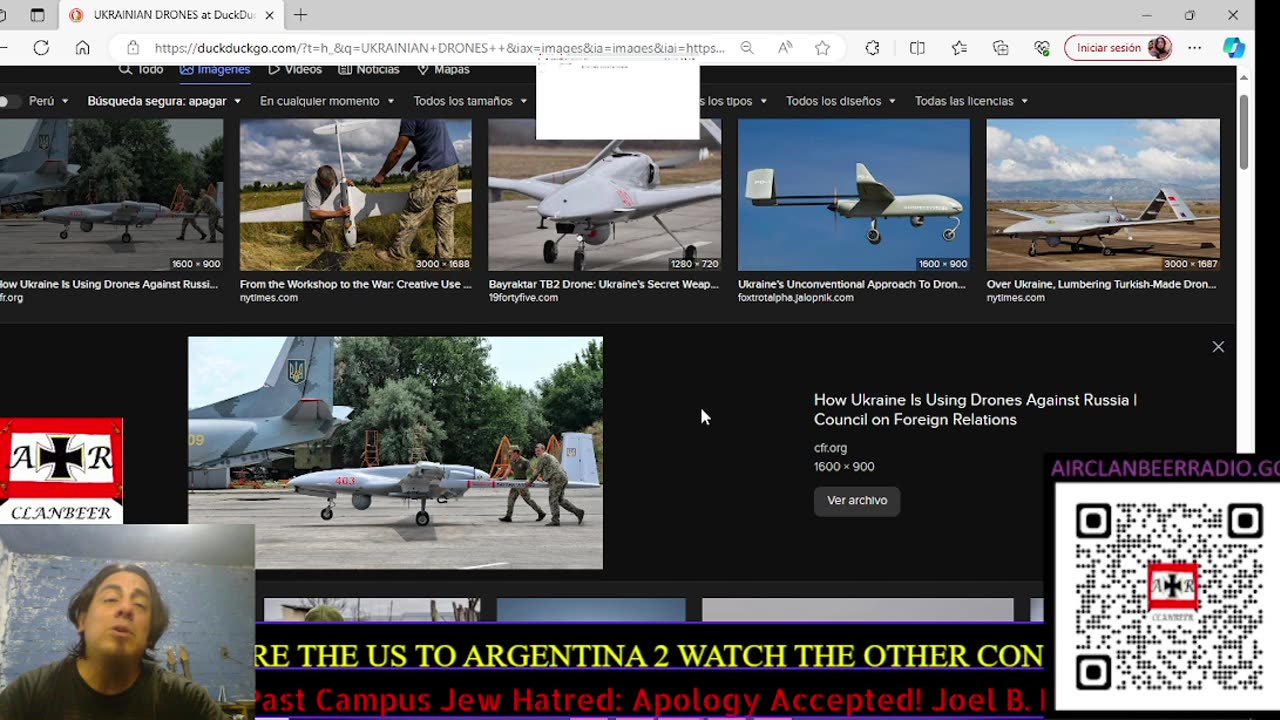
Task: Click the Iniciar sesión button
Action: [1118, 48]
